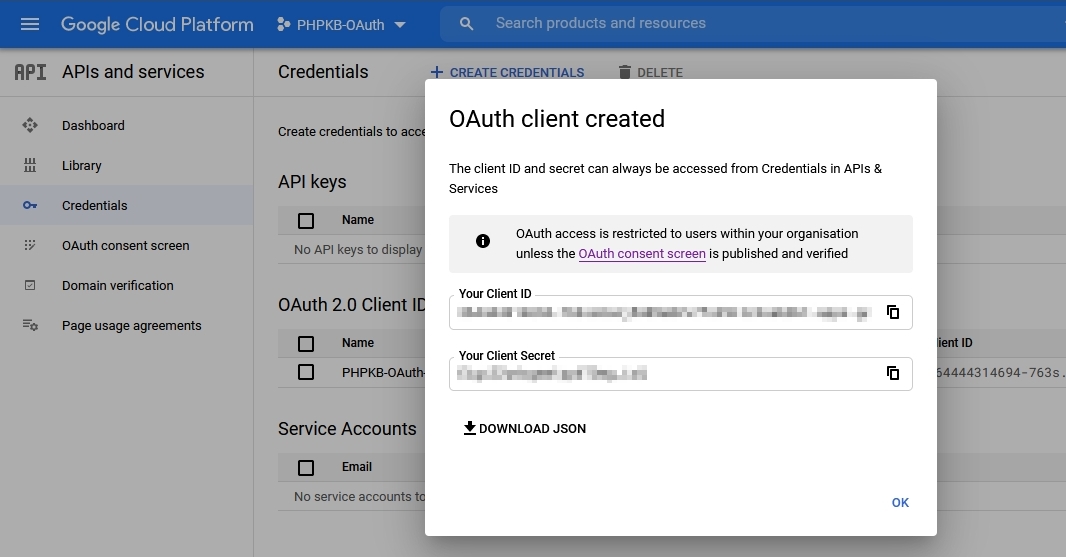This screenshot has width=1066, height=557.
Task: Follow the OAuth consent screen link in dialog
Action: 642,254
